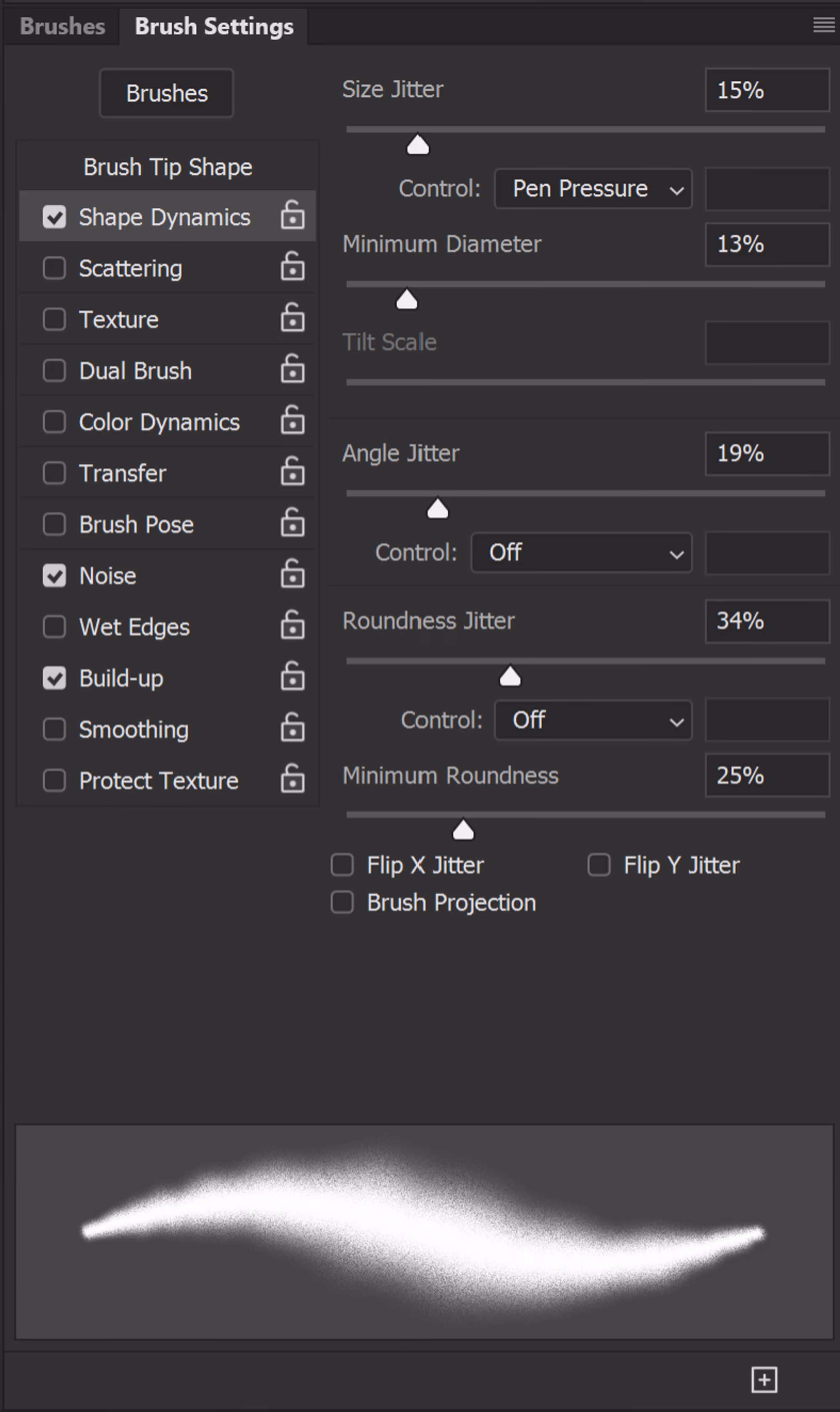The height and width of the screenshot is (1412, 840).
Task: Select the Dual Brush settings label
Action: tap(135, 371)
